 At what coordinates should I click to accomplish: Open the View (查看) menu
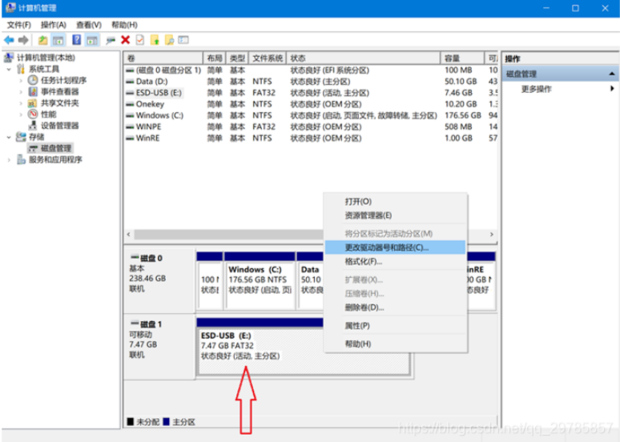(x=89, y=25)
